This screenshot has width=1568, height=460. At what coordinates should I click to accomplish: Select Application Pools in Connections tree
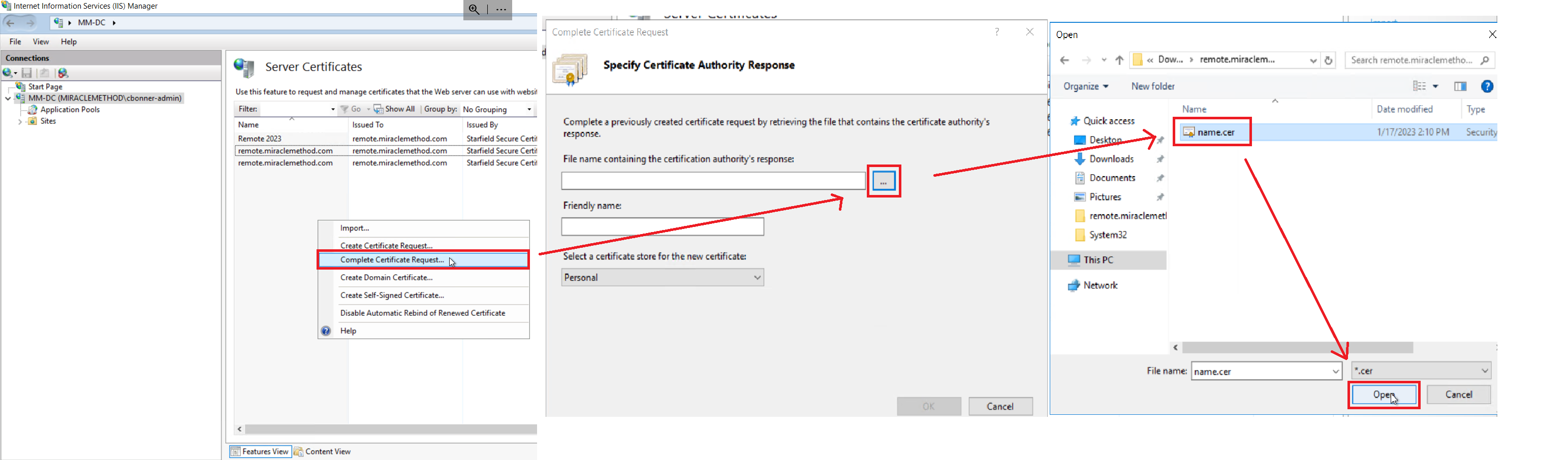tap(70, 110)
